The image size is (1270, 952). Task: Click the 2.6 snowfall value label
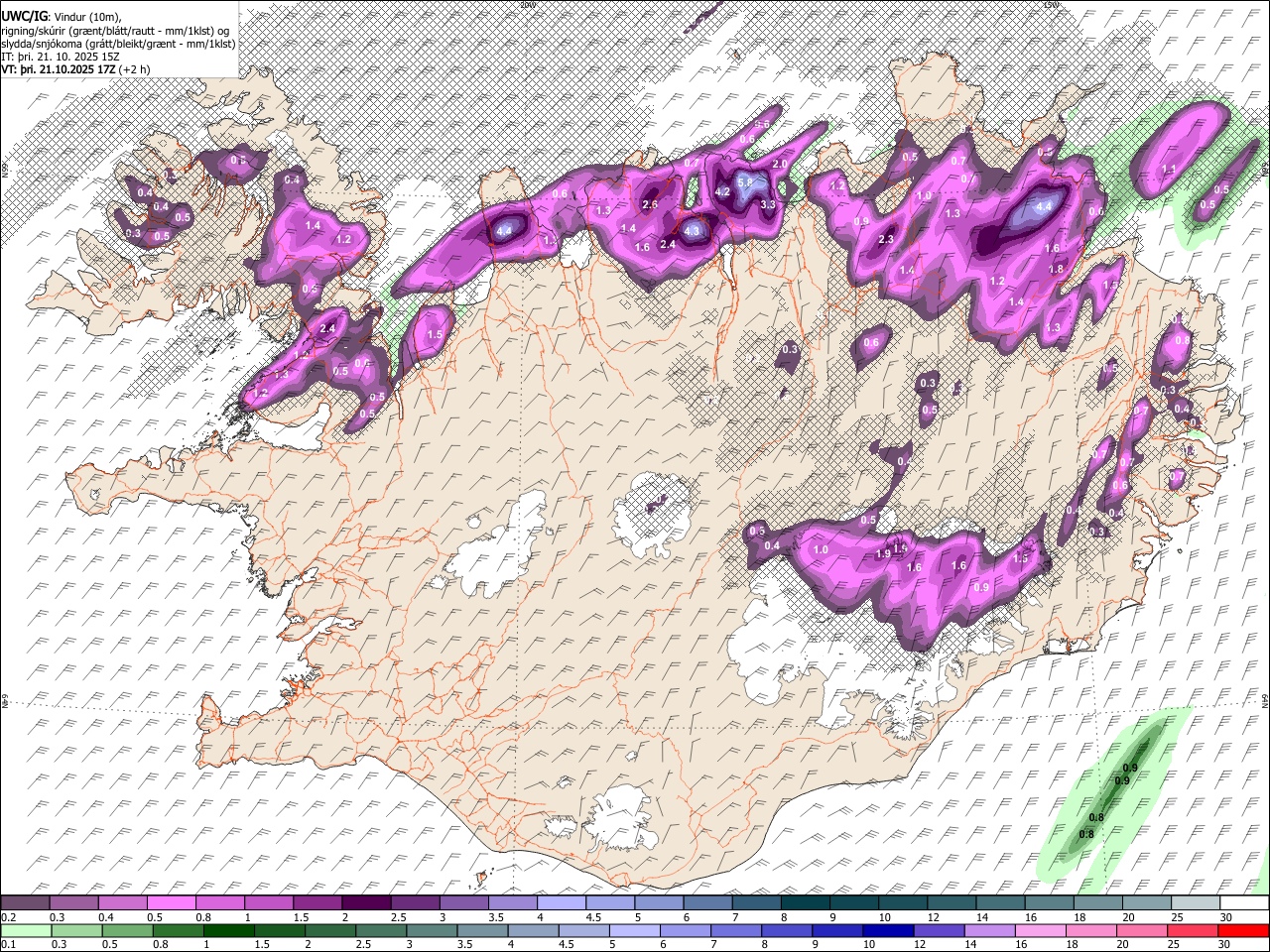(650, 204)
